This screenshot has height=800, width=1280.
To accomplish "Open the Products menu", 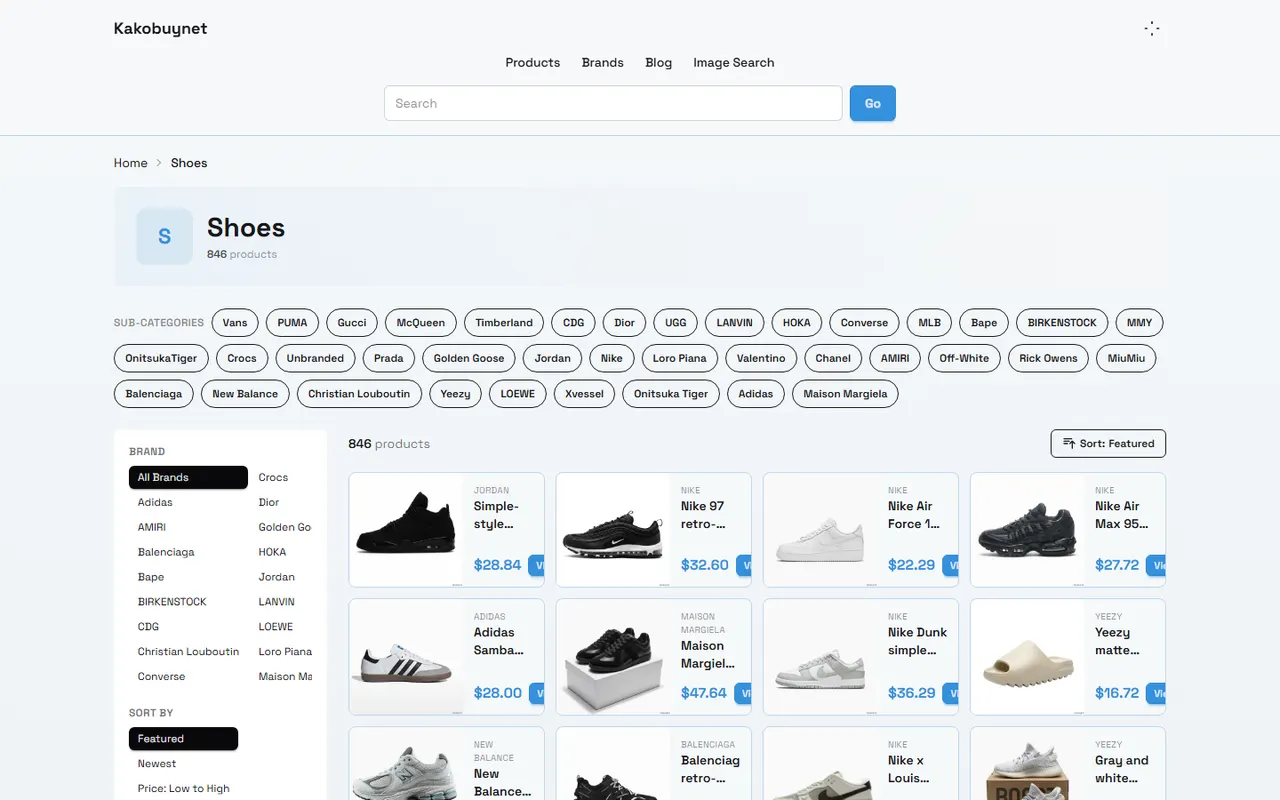I will 533,62.
